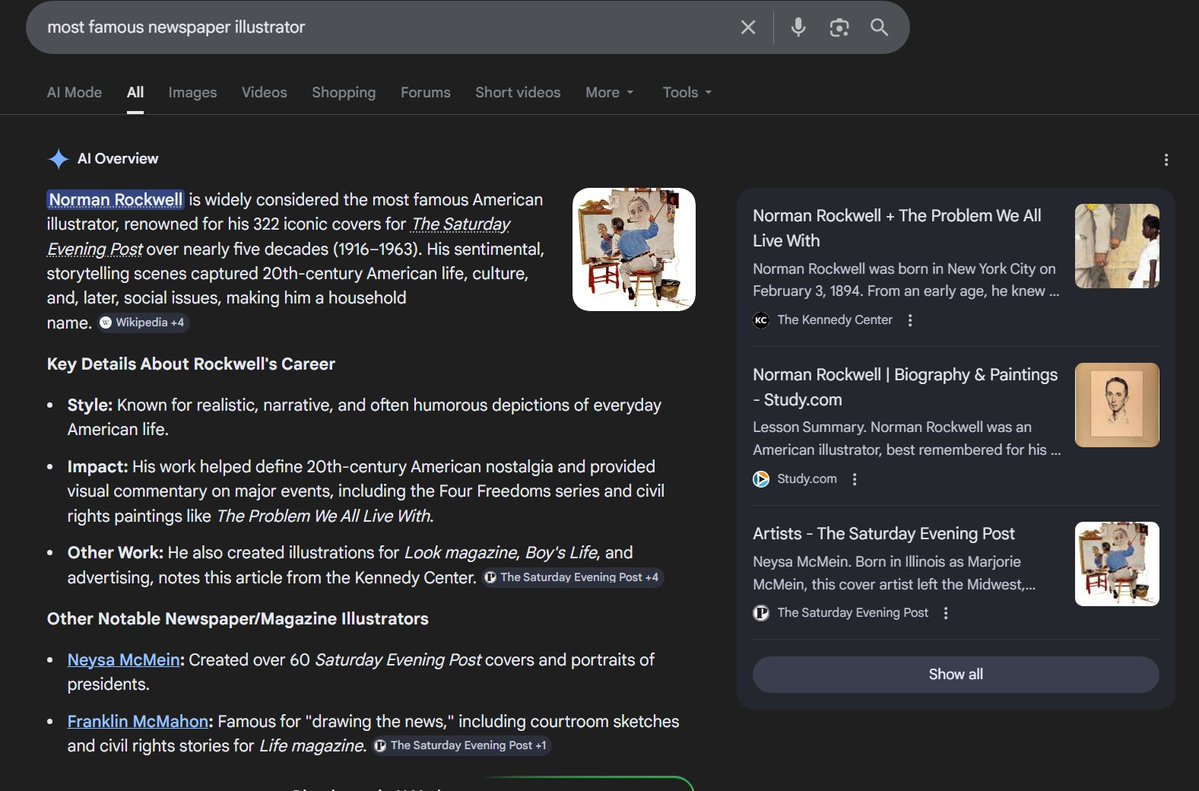Open The Saturday Evening Post +4 source chip
The height and width of the screenshot is (791, 1199).
click(572, 578)
